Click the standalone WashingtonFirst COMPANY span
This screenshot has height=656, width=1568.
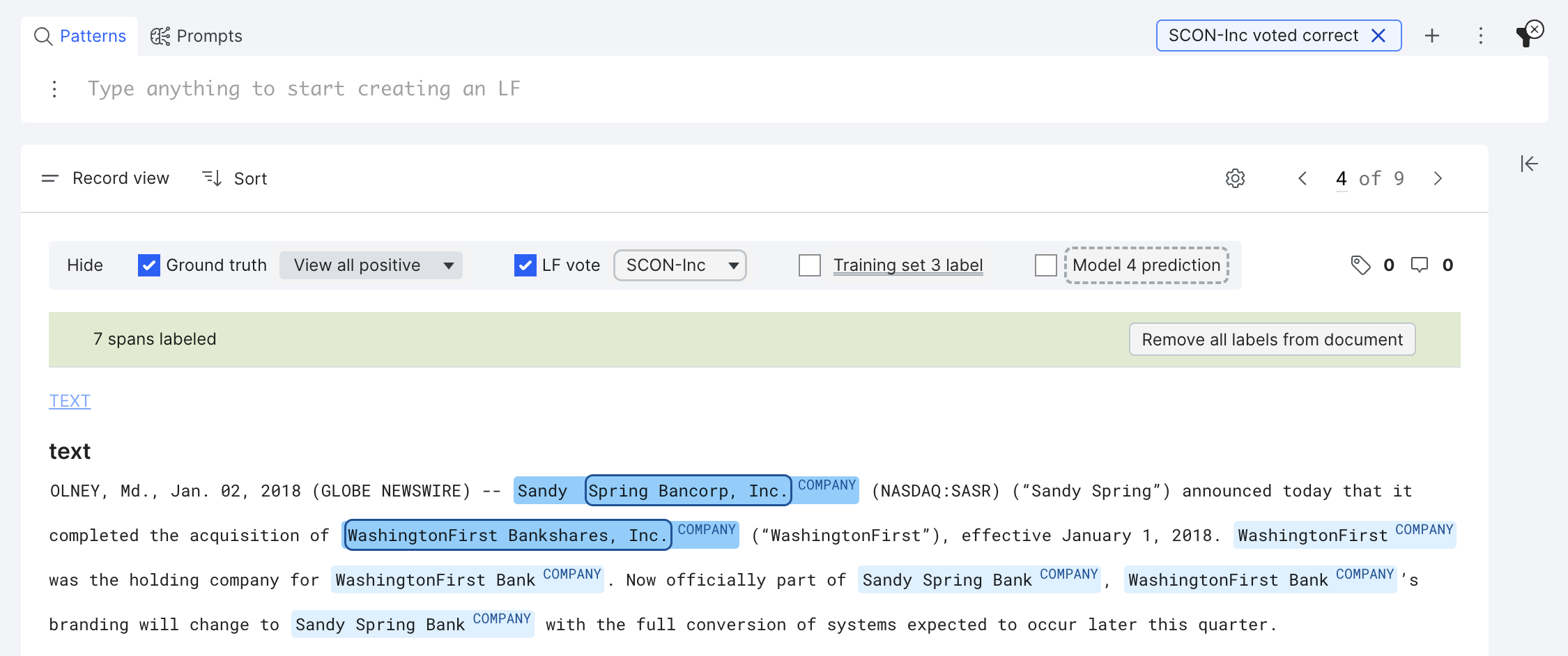tap(1344, 535)
